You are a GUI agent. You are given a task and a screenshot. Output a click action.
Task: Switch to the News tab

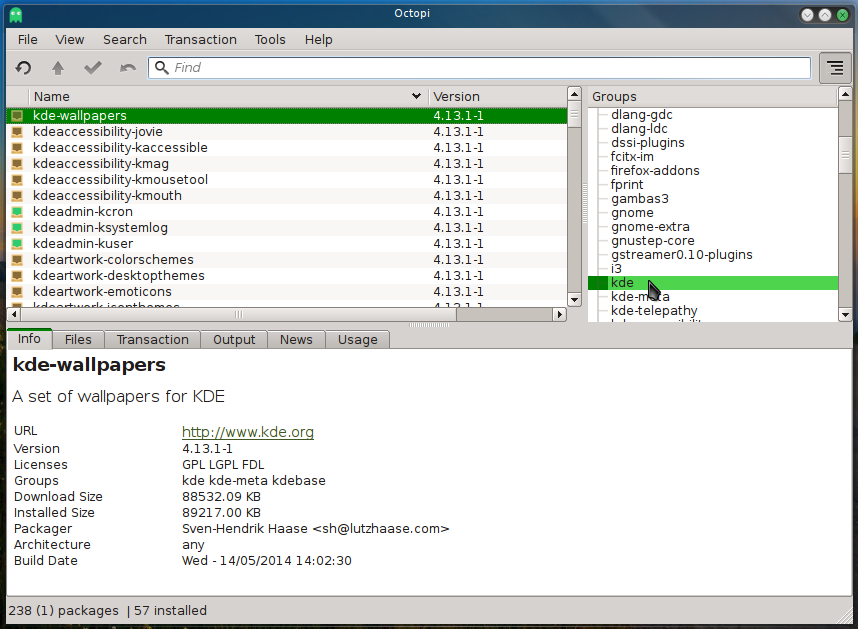[x=296, y=340]
